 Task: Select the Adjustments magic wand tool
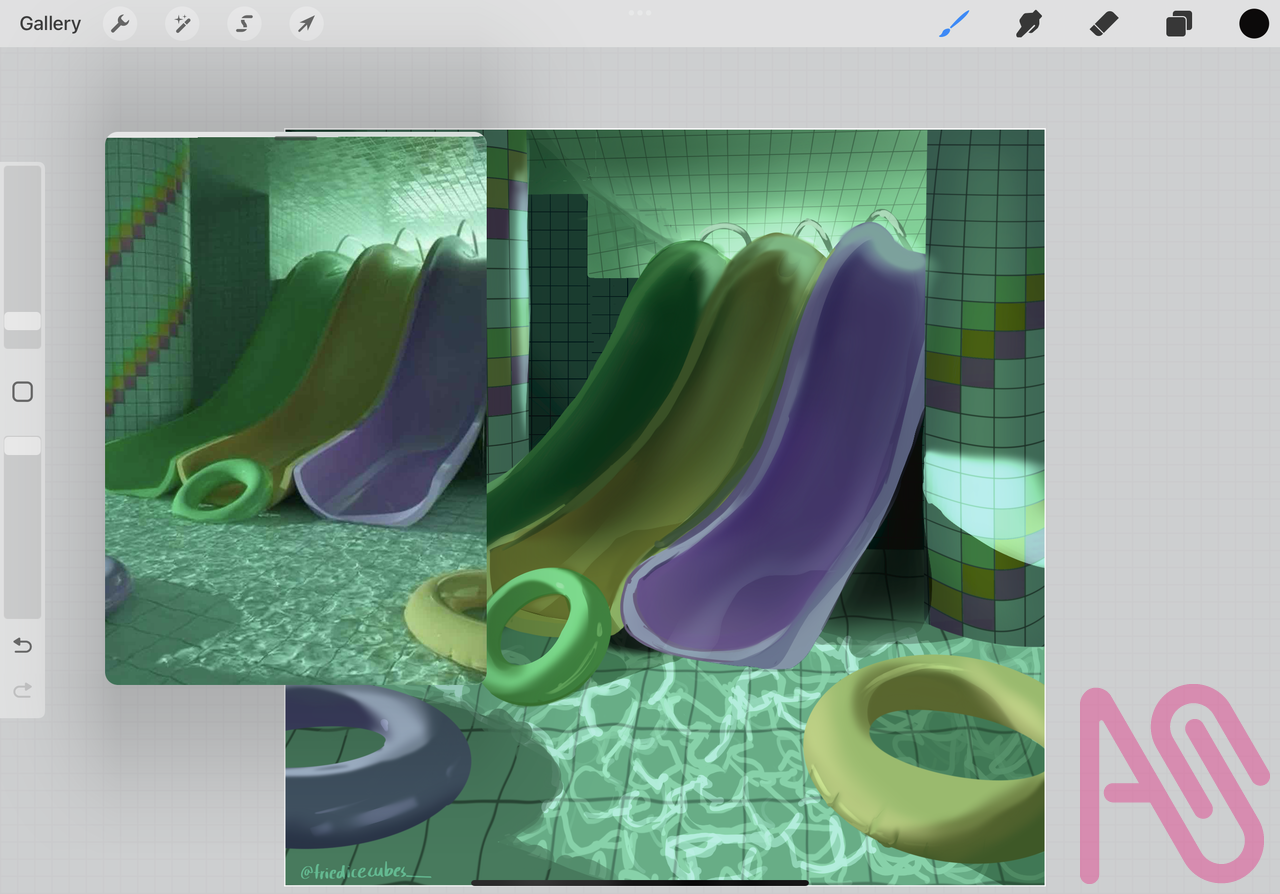pyautogui.click(x=181, y=23)
